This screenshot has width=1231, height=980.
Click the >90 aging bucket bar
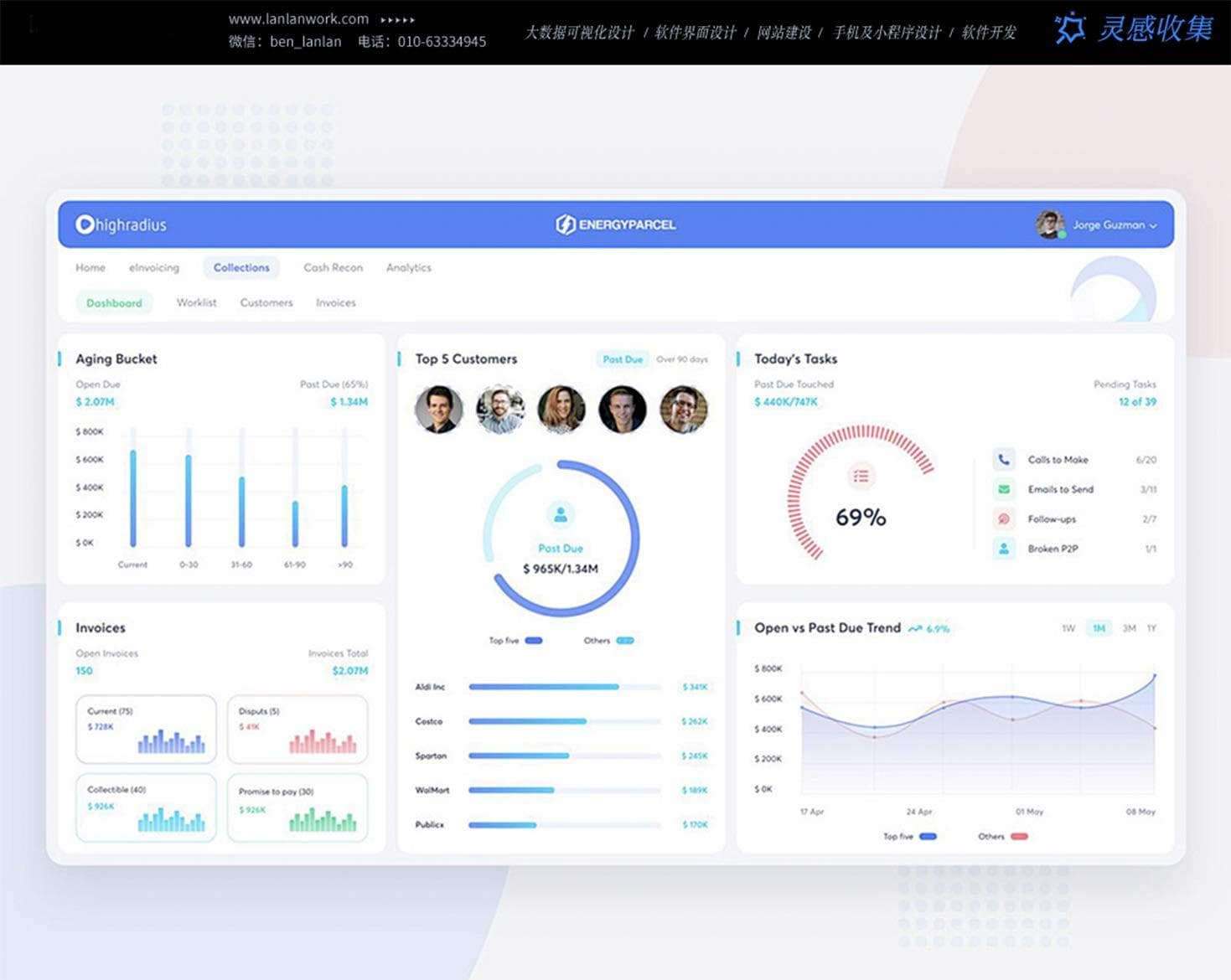point(344,515)
